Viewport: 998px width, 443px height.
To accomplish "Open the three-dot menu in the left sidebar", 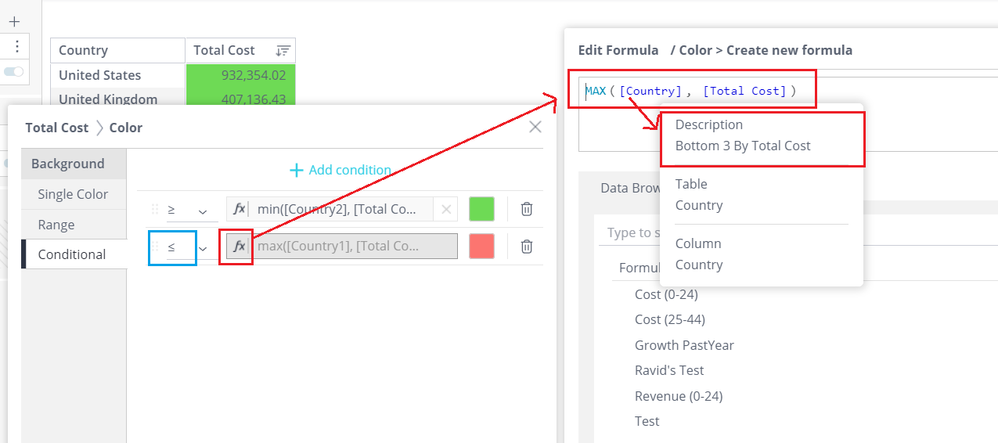I will point(14,46).
